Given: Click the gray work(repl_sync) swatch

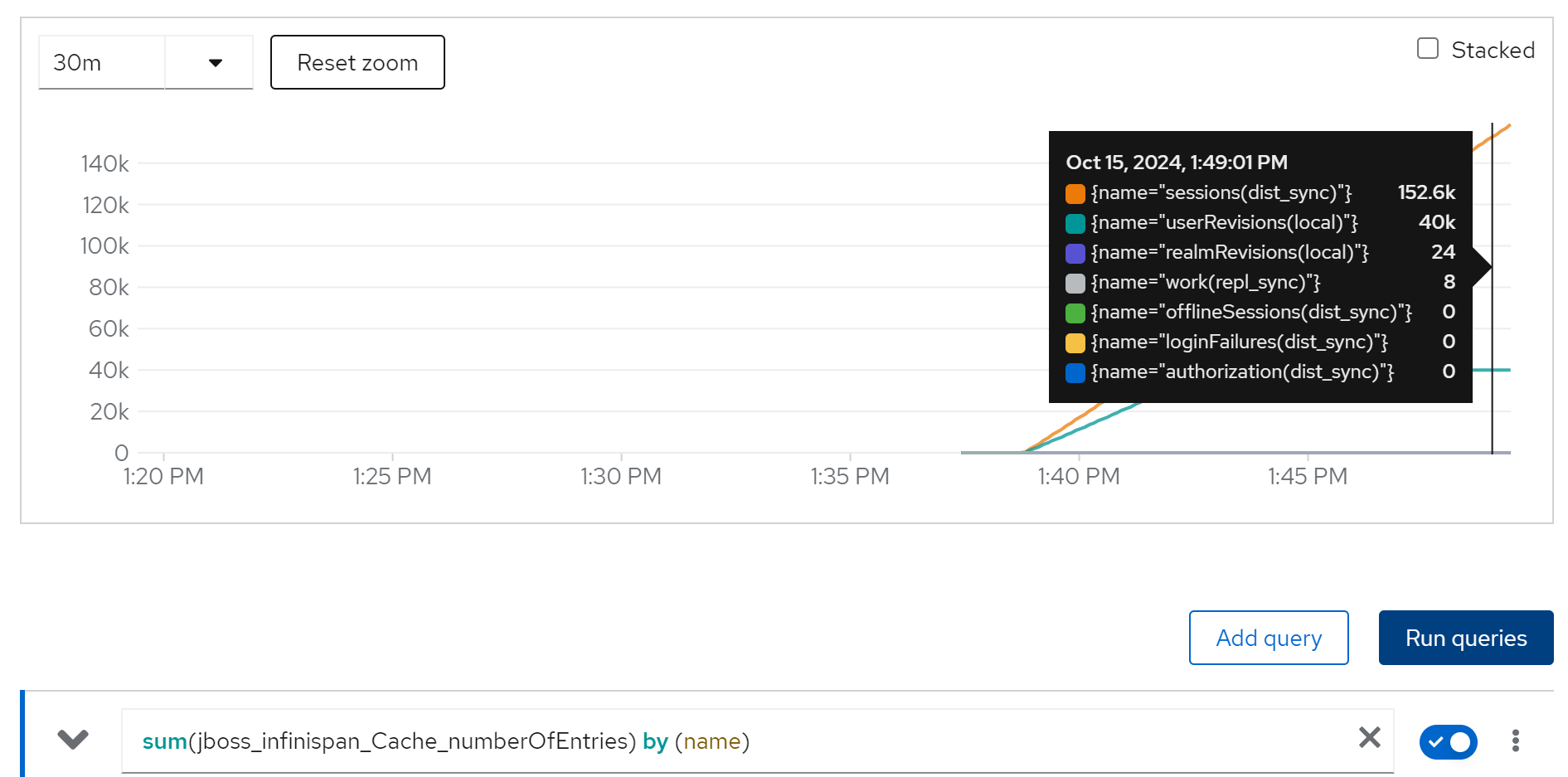Looking at the screenshot, I should click(x=1075, y=283).
